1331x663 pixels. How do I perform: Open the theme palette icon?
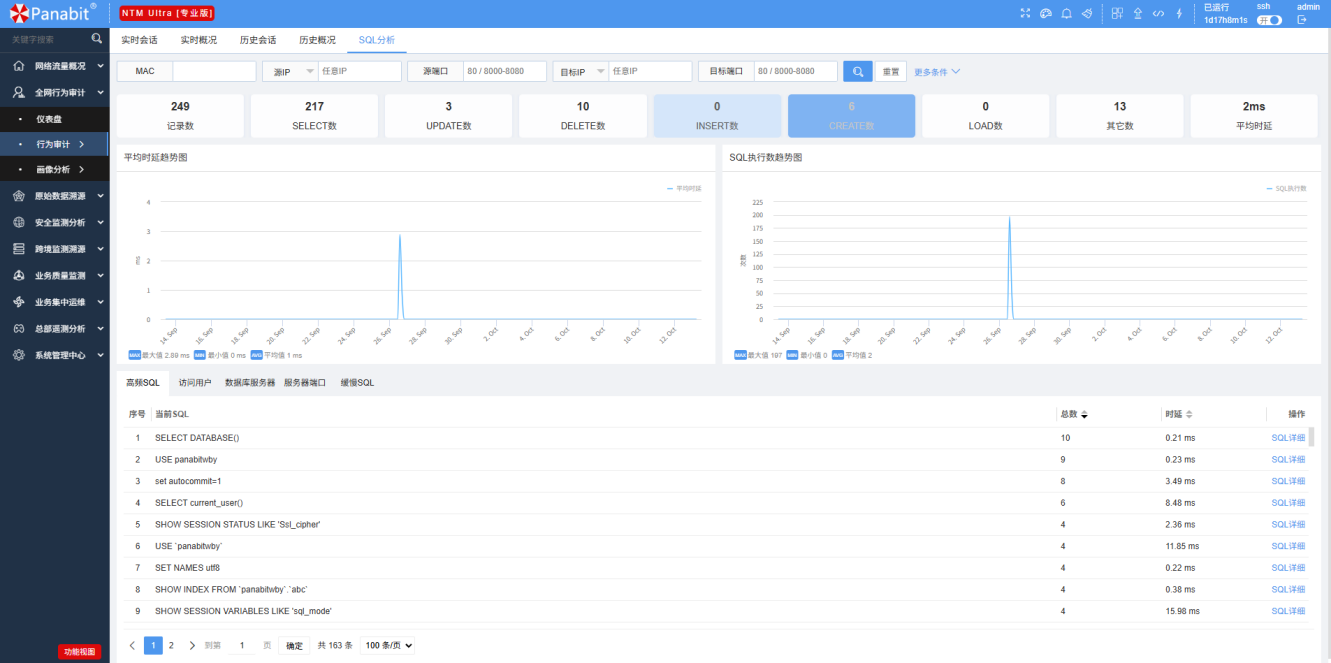[1046, 14]
